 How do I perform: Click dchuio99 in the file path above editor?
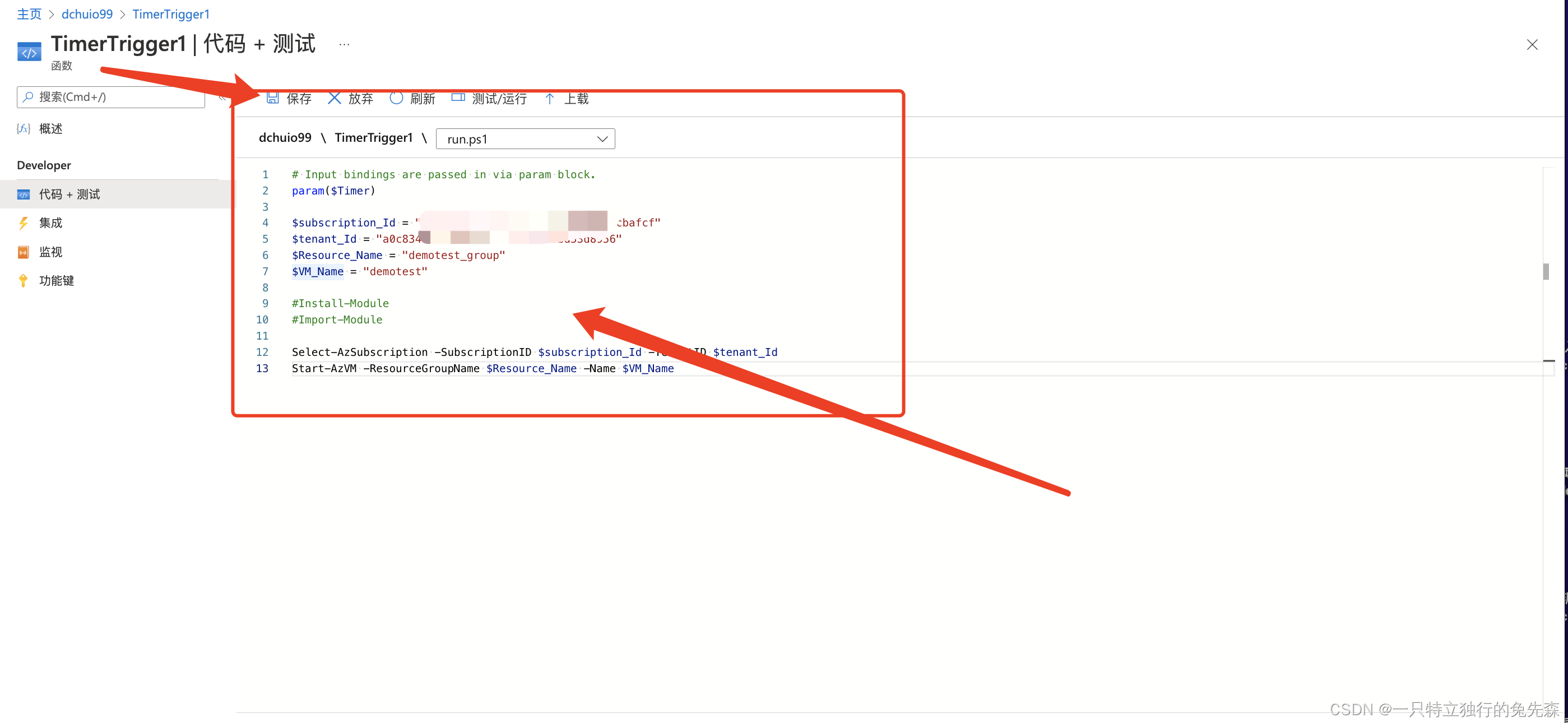coord(285,137)
